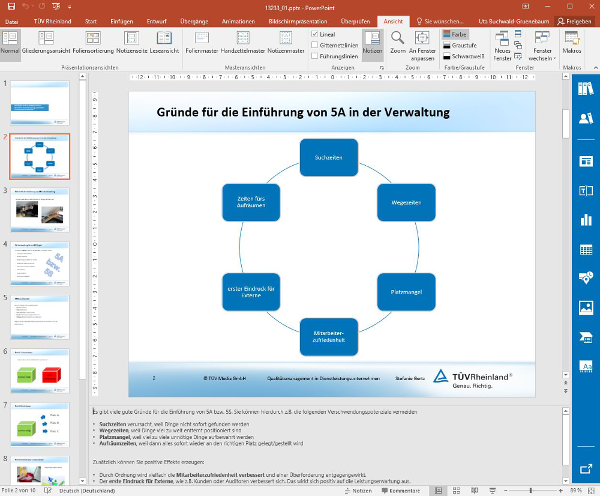
Task: Select the Graustufe color mode
Action: (463, 45)
